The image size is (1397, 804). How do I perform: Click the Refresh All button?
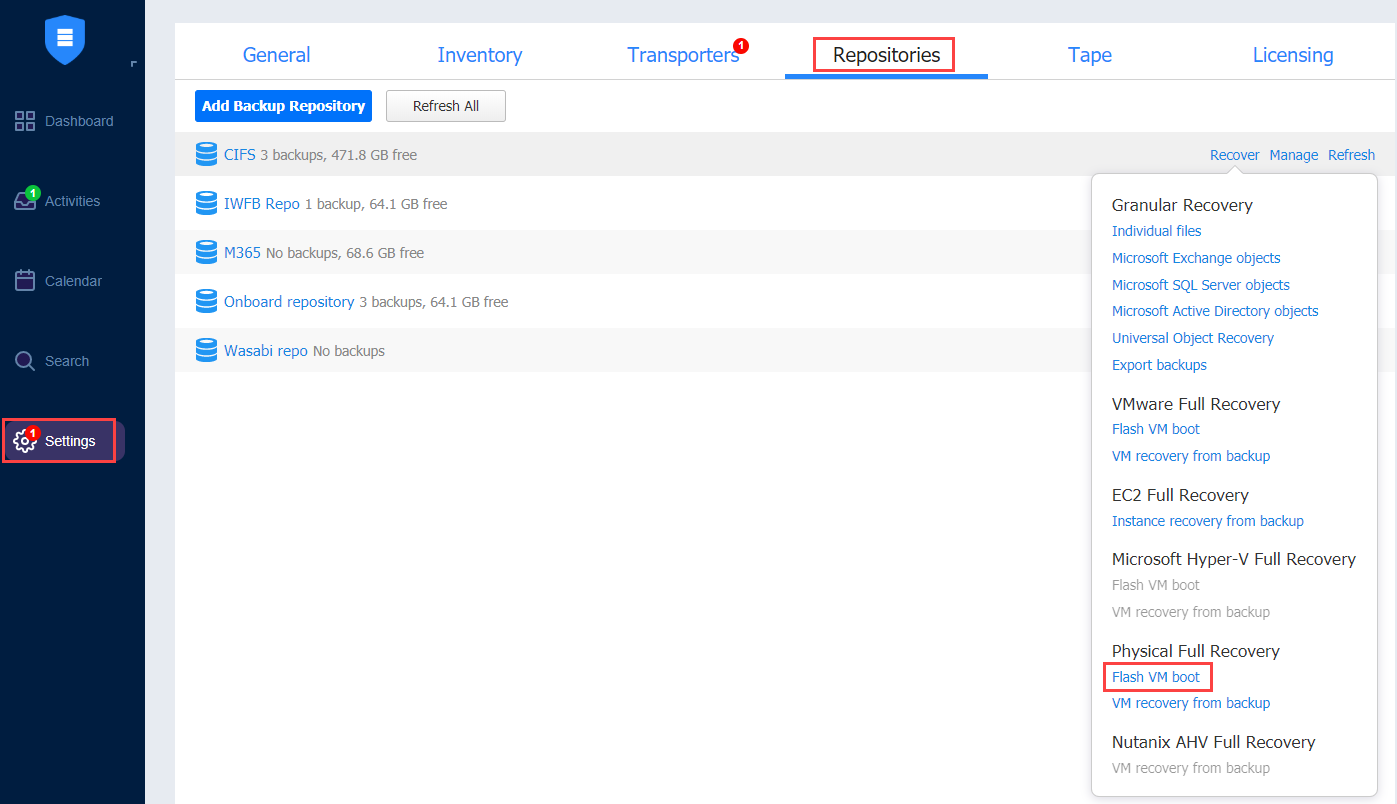pyautogui.click(x=446, y=106)
